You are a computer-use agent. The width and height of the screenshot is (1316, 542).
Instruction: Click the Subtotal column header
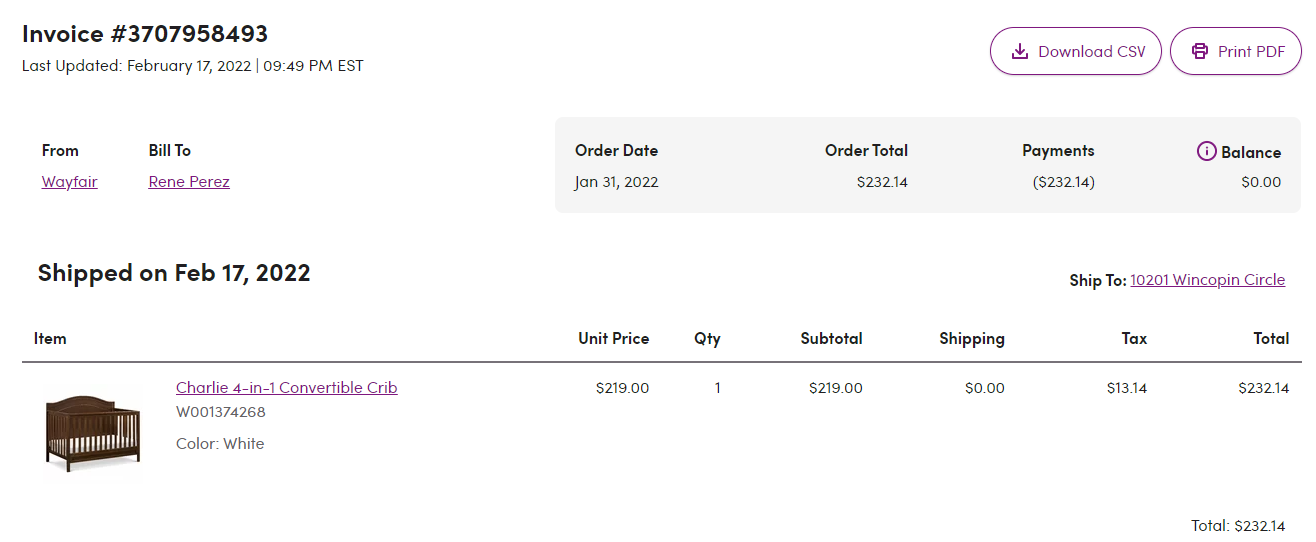(831, 338)
